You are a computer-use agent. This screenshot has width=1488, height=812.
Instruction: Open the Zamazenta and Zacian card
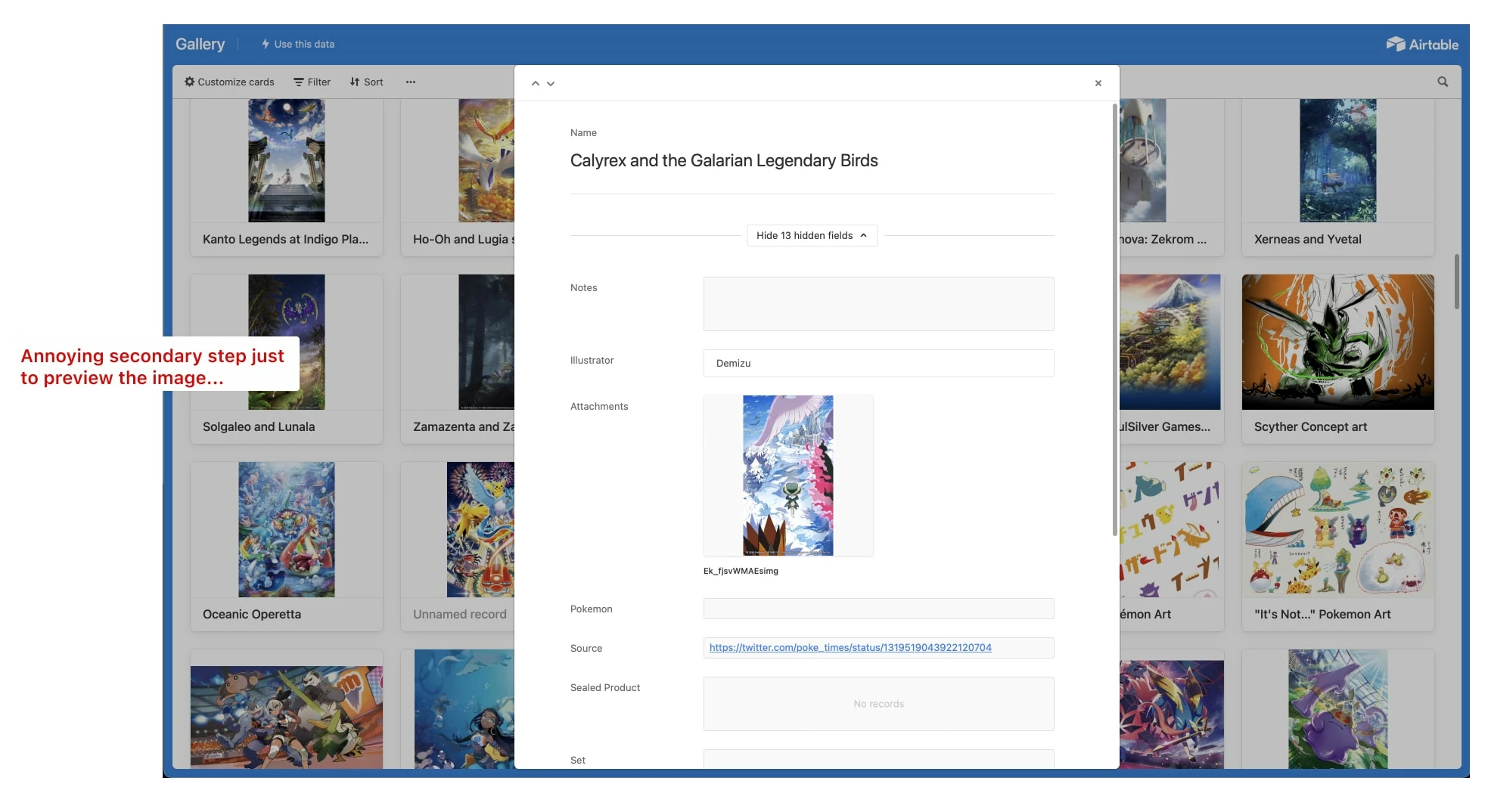tap(458, 358)
